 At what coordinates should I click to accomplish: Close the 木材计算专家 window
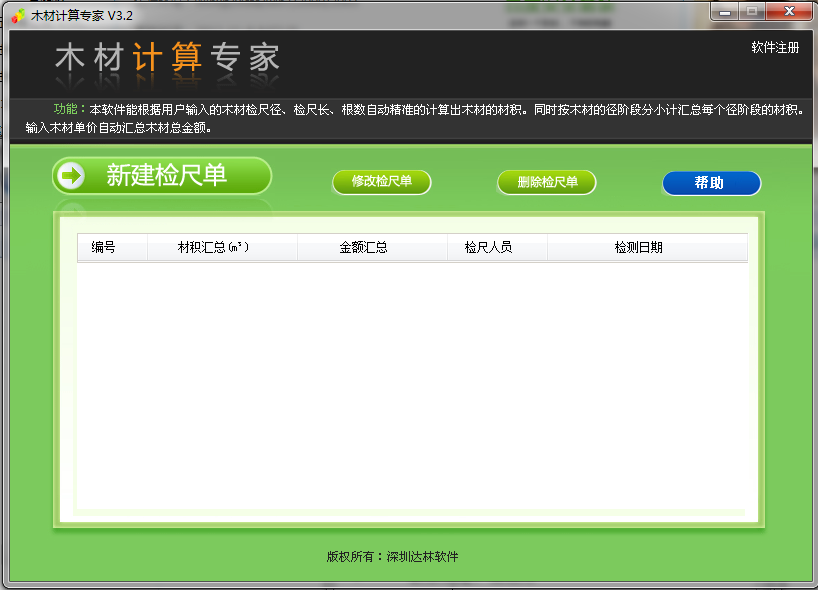point(789,11)
